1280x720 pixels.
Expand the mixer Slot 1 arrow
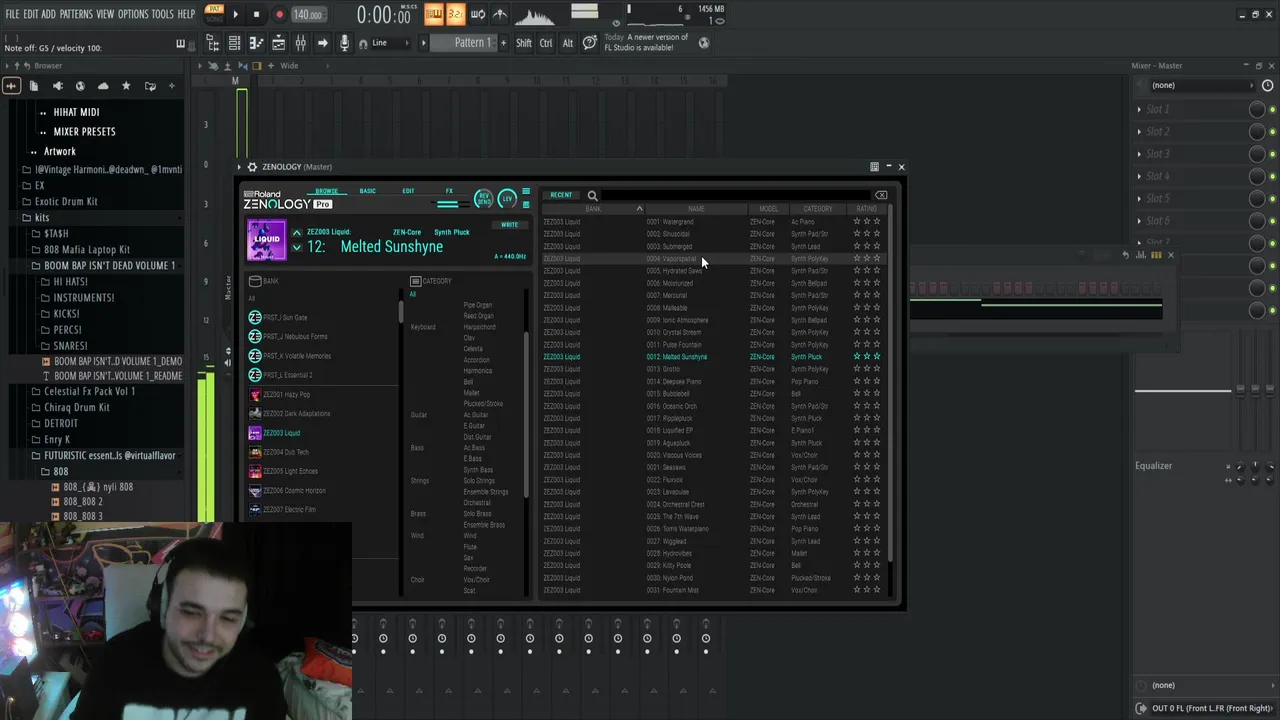pos(1139,109)
